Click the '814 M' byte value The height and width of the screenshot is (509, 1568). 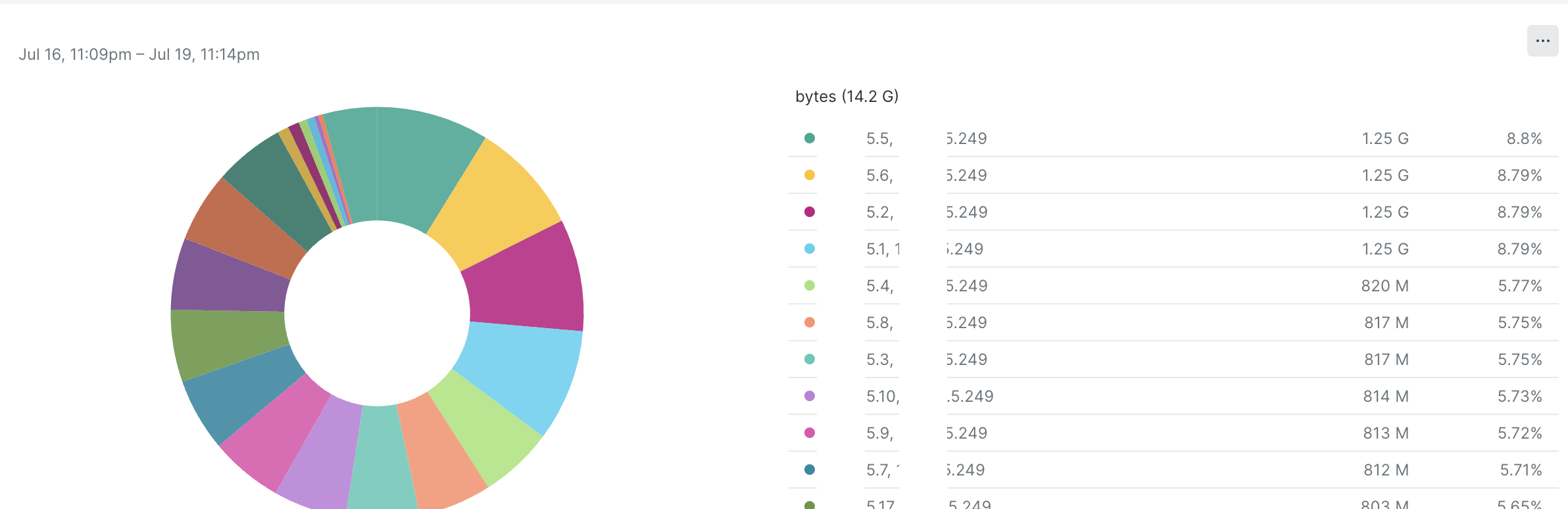1386,397
